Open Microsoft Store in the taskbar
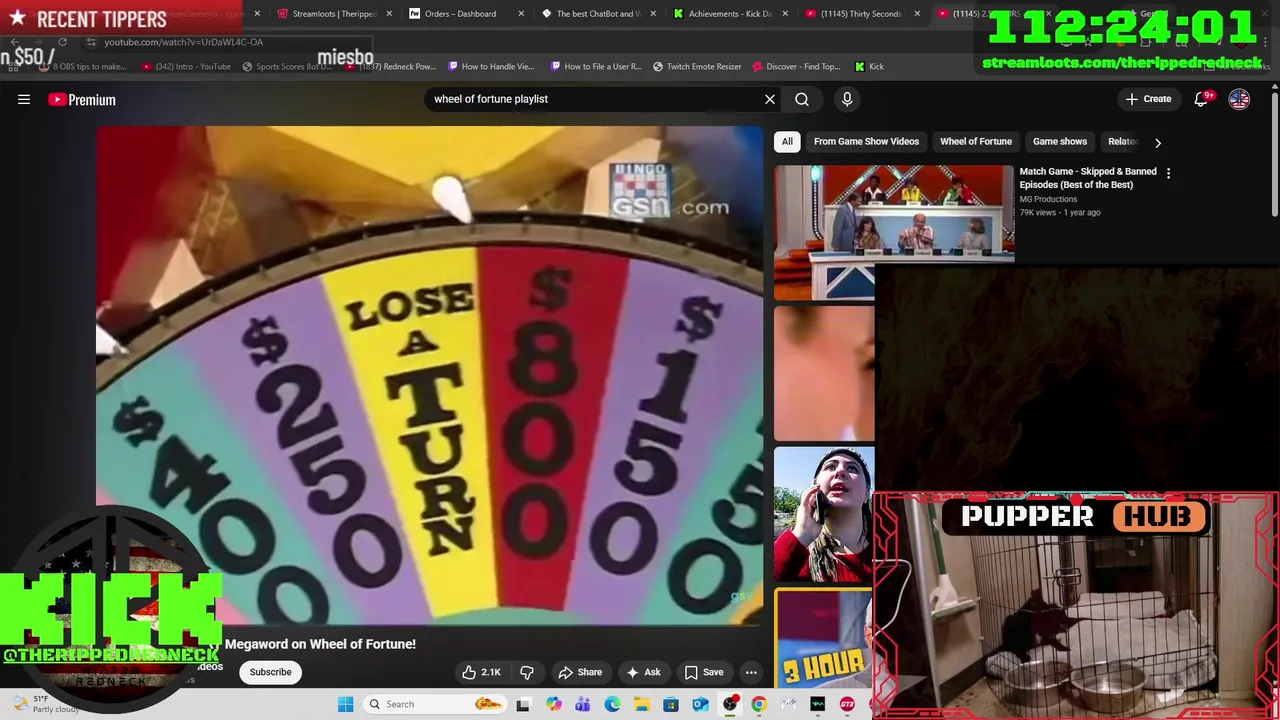The height and width of the screenshot is (720, 1280). click(x=671, y=704)
